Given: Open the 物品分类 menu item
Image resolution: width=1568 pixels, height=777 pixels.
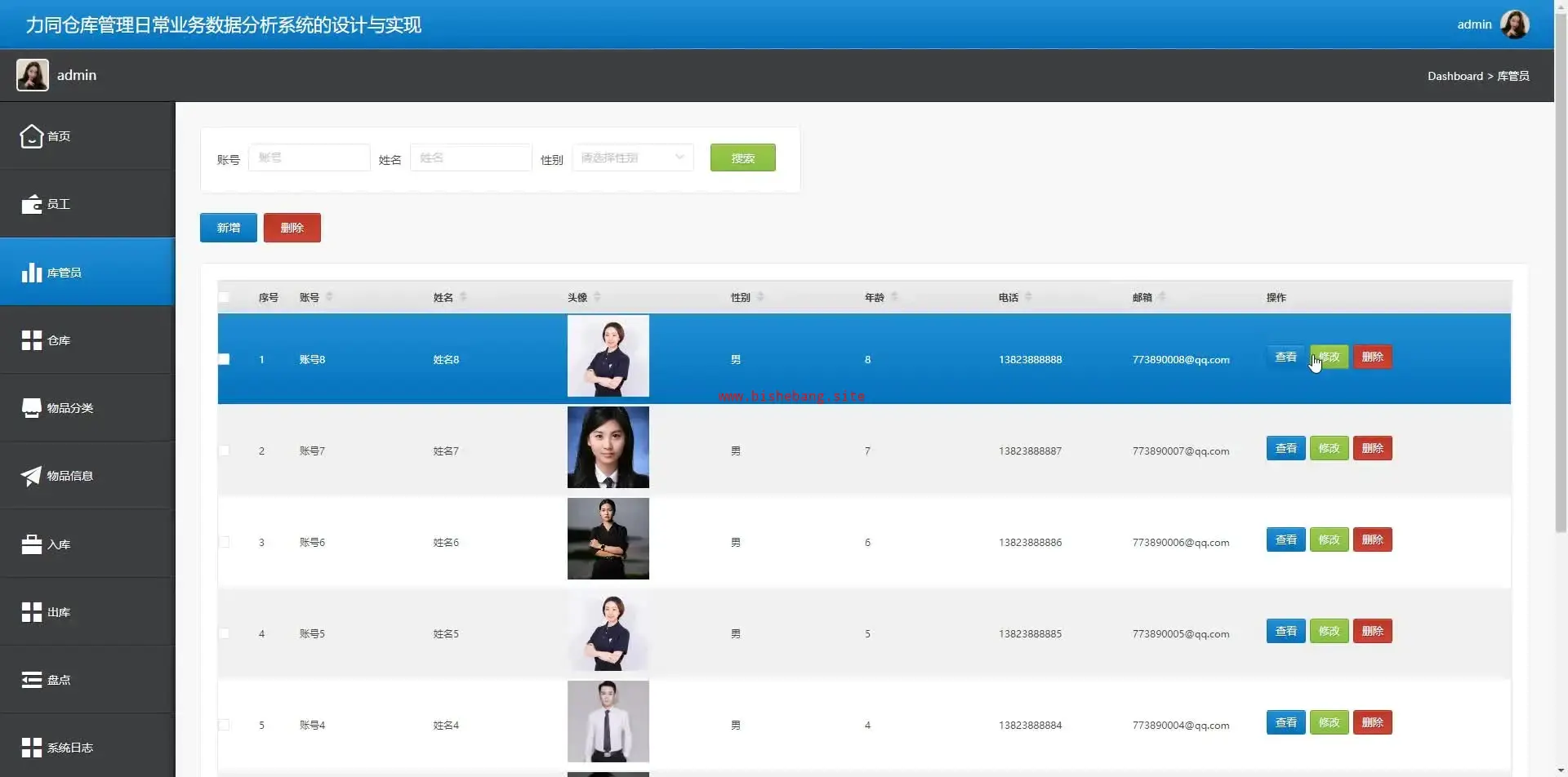Looking at the screenshot, I should [x=87, y=408].
